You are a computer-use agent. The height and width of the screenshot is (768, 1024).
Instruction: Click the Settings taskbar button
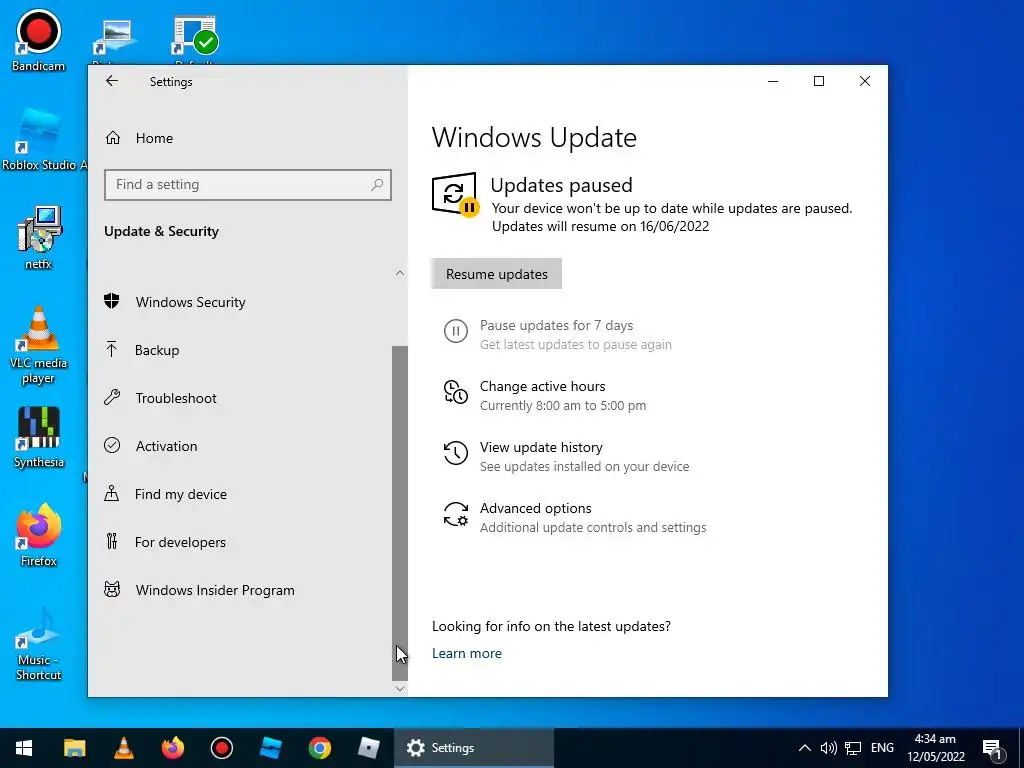[x=473, y=748]
